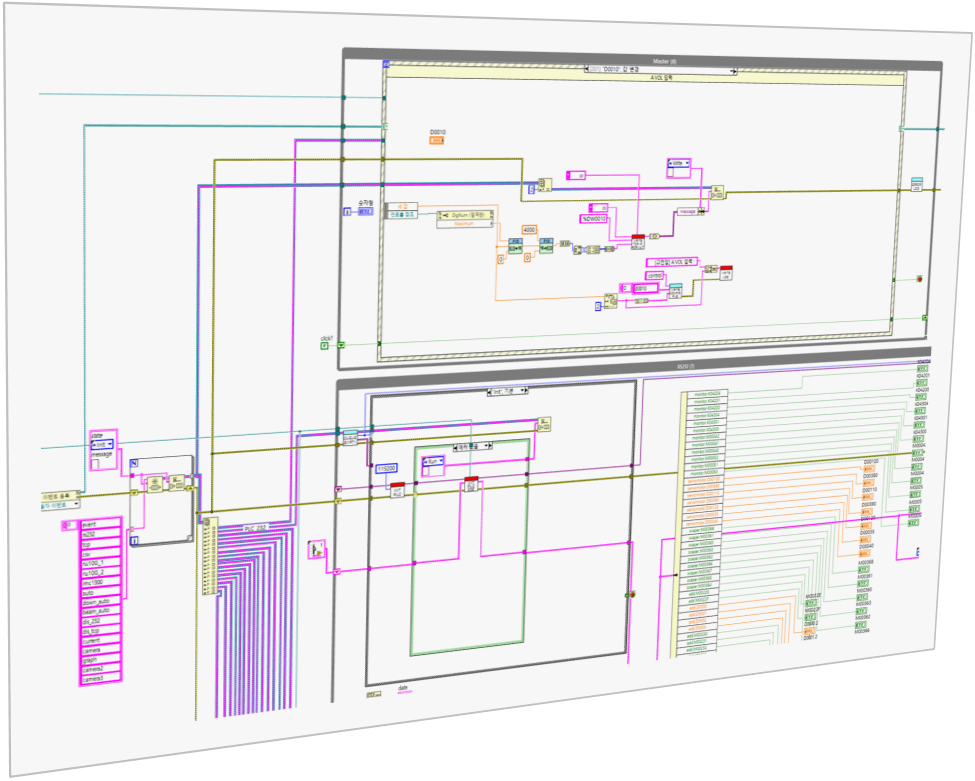Select the rs232 array element
Viewport: 975px width, 781px height.
[101, 535]
